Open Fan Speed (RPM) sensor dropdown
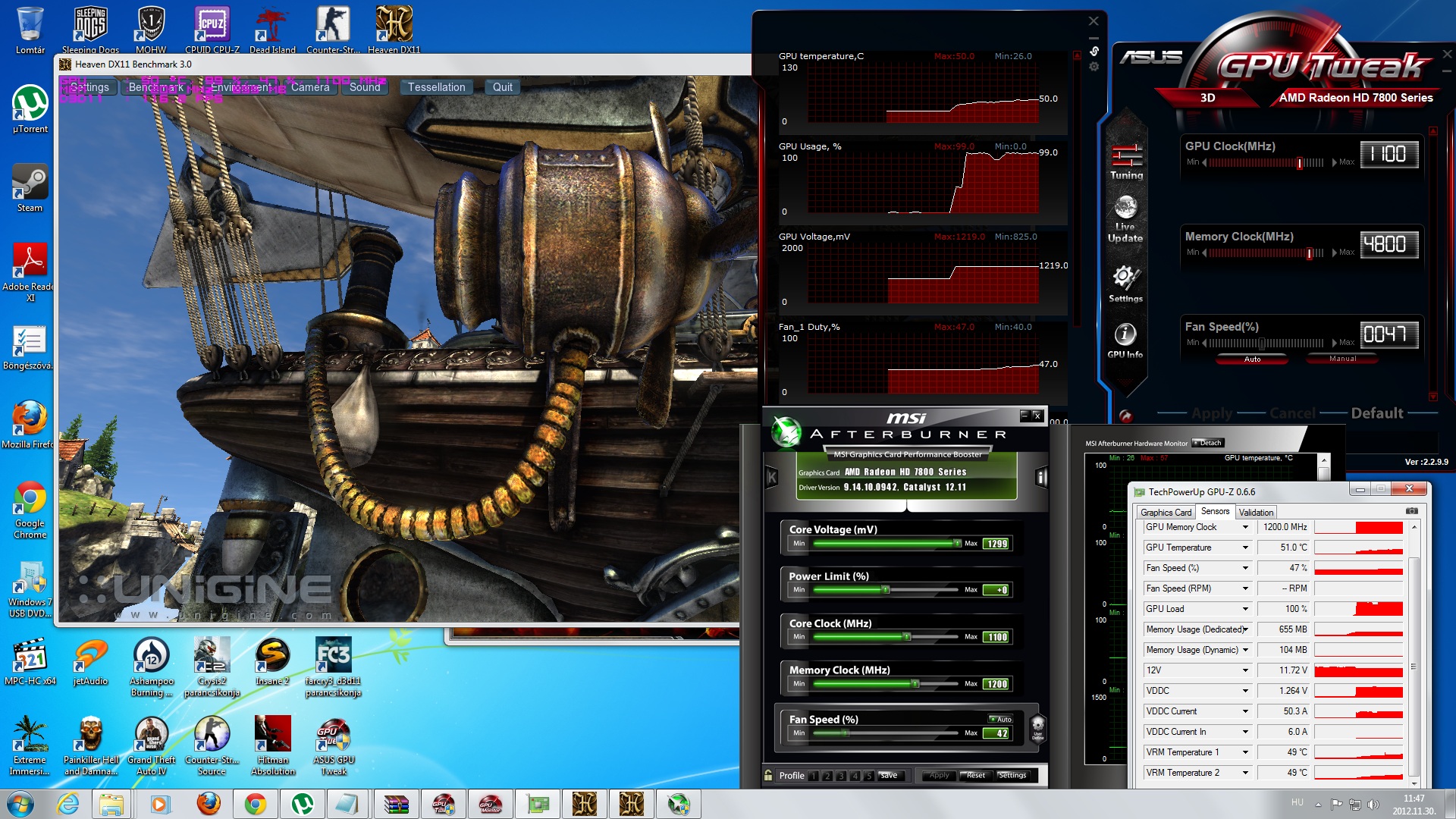 tap(1244, 588)
